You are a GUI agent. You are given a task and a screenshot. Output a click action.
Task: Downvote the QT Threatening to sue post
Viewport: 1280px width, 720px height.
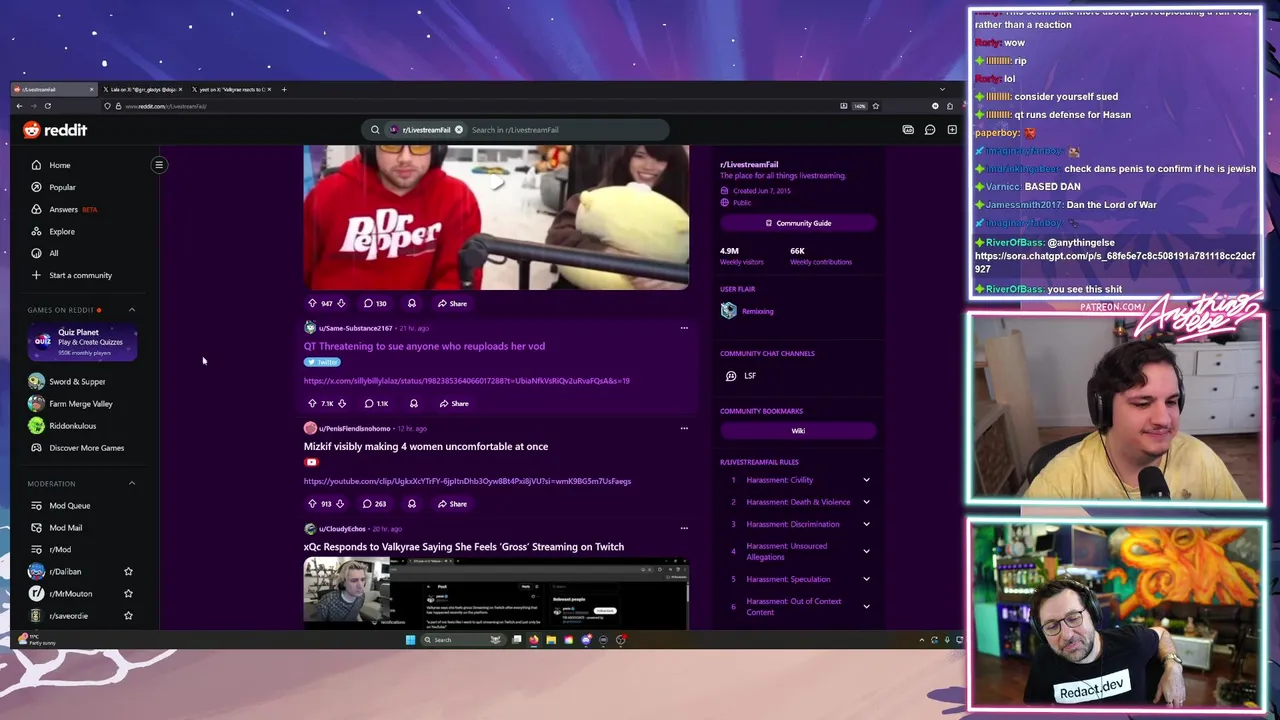[342, 403]
